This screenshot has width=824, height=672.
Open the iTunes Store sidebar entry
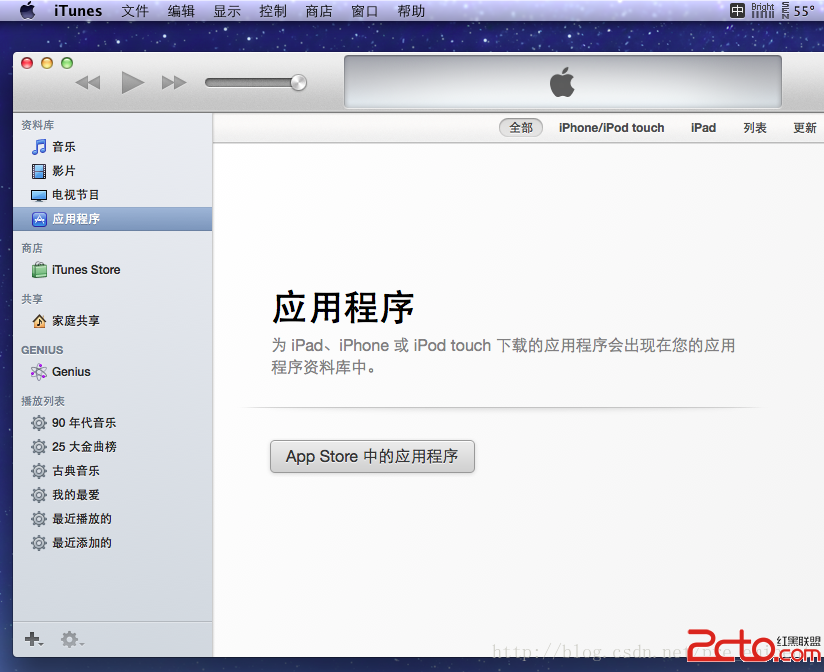coord(112,270)
